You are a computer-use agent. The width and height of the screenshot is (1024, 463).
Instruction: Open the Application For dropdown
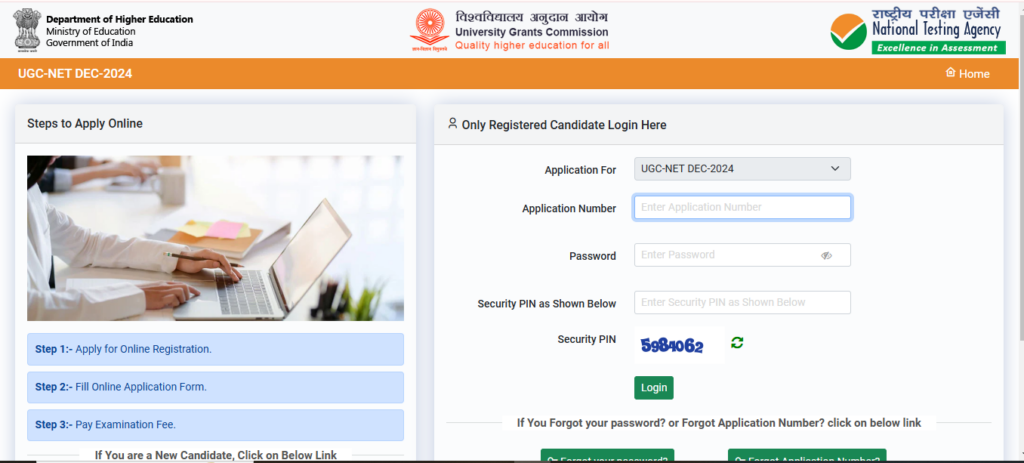click(x=742, y=168)
